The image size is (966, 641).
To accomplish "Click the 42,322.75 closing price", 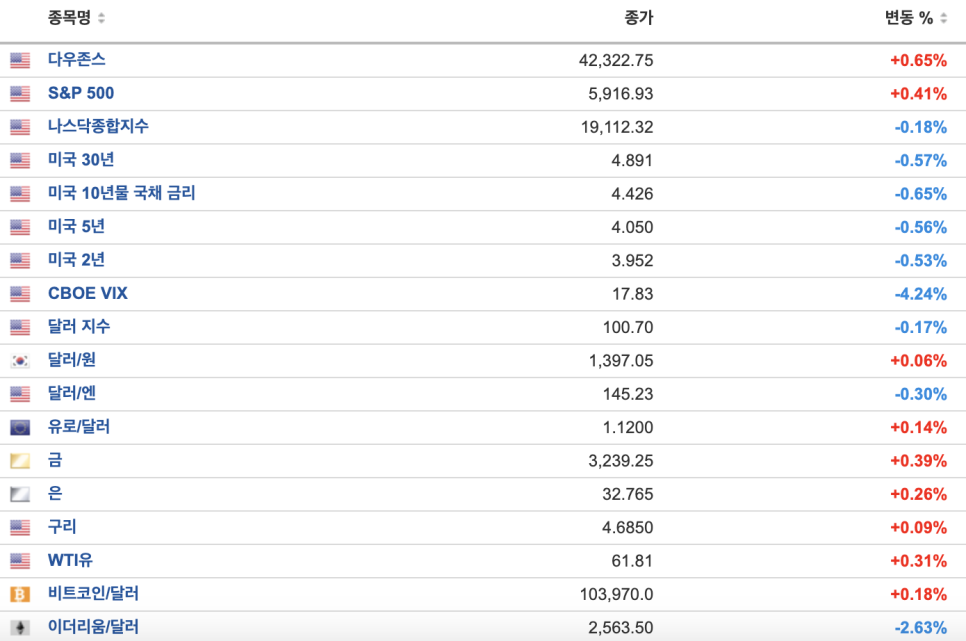I will point(616,60).
